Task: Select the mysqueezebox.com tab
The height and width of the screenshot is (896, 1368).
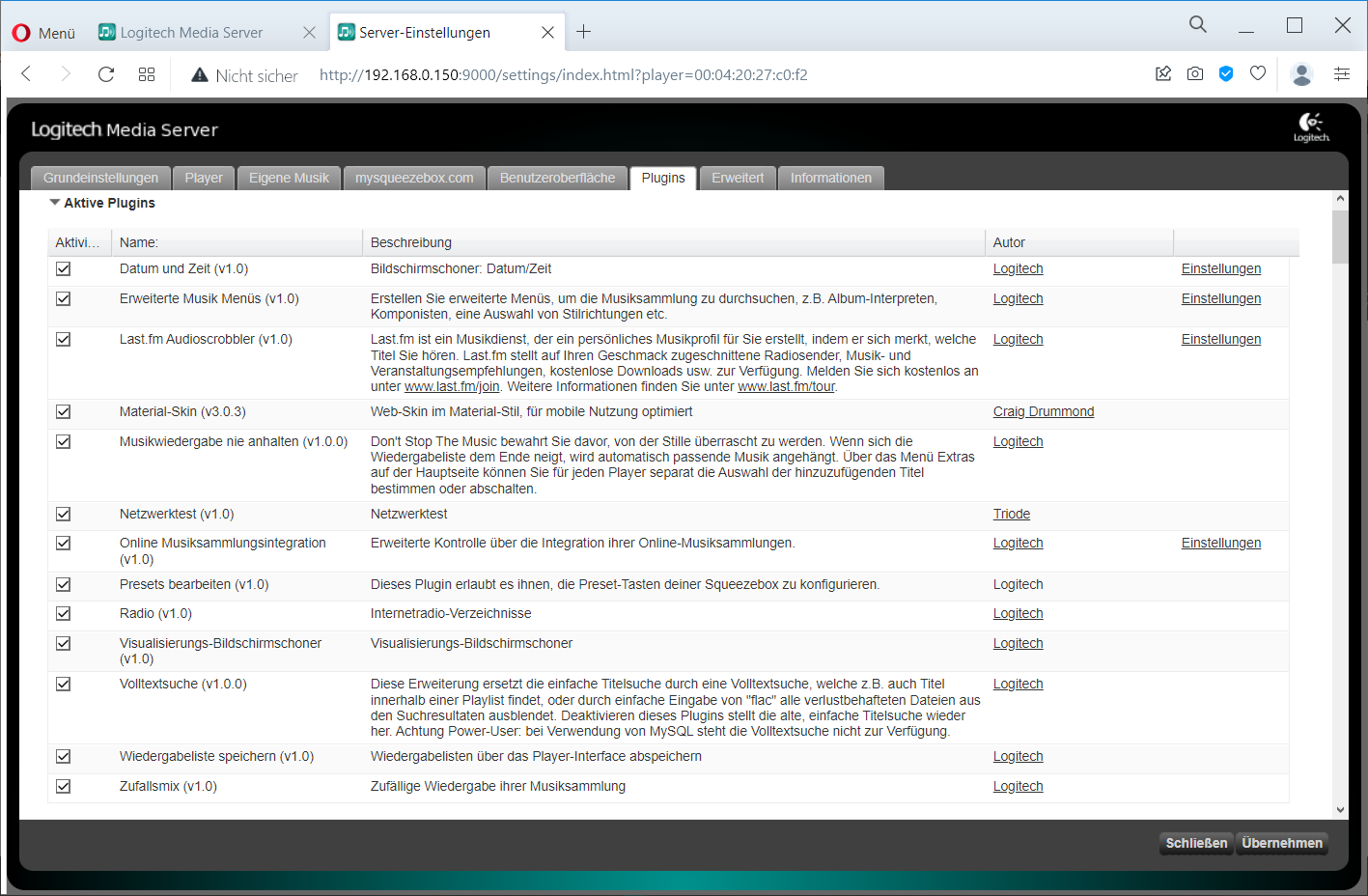Action: [x=414, y=178]
